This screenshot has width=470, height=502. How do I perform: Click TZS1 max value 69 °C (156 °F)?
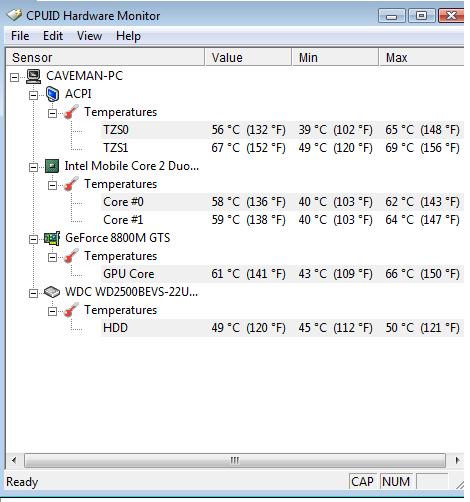tap(422, 148)
